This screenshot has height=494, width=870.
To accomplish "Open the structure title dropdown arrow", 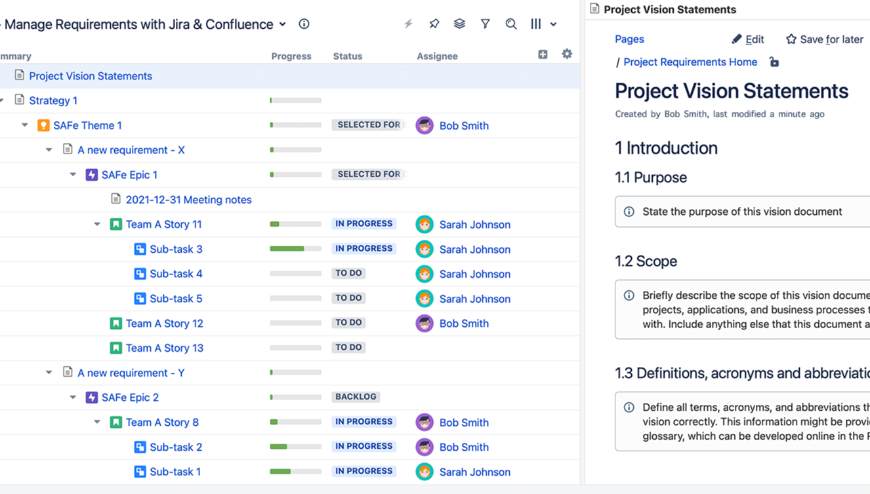I will (x=283, y=24).
